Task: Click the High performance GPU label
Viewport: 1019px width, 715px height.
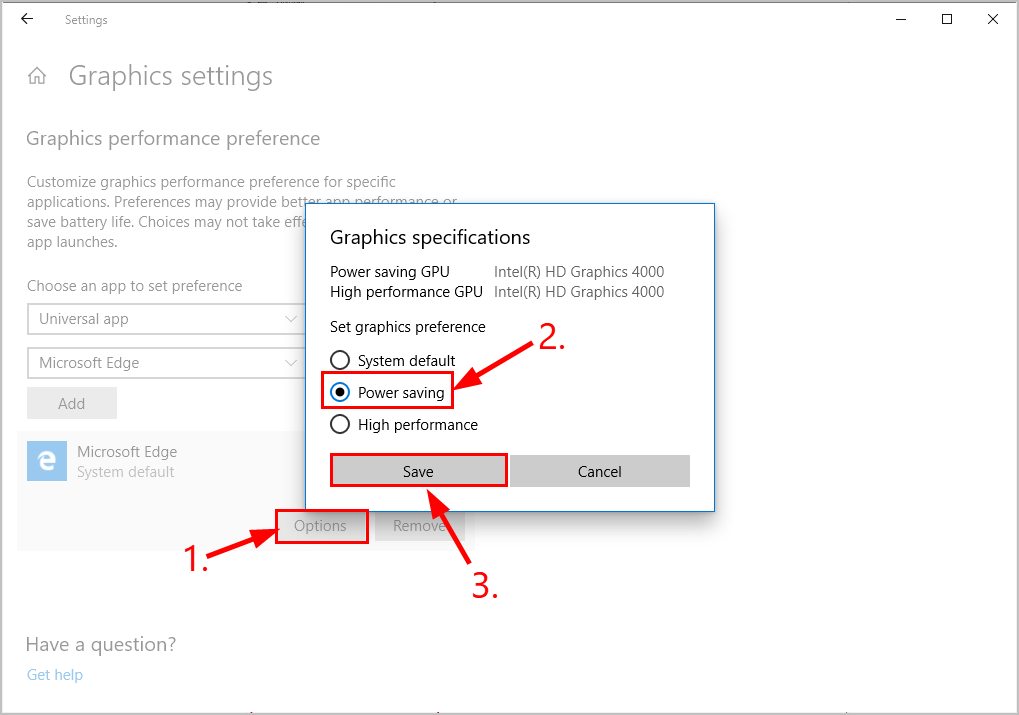Action: click(x=406, y=292)
